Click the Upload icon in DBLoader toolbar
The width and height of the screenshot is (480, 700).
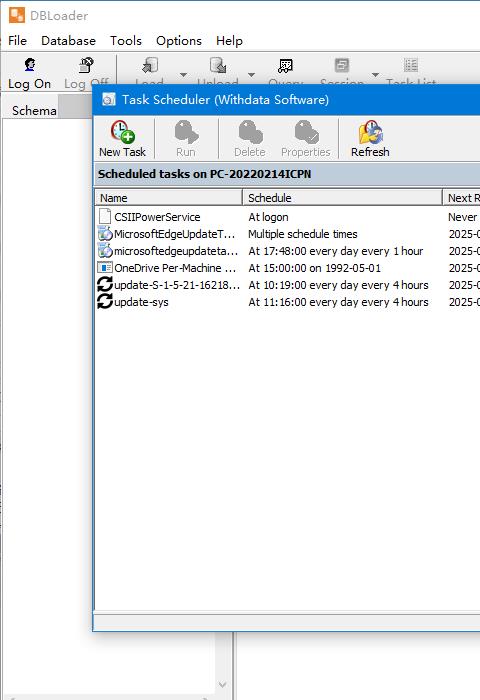(218, 65)
